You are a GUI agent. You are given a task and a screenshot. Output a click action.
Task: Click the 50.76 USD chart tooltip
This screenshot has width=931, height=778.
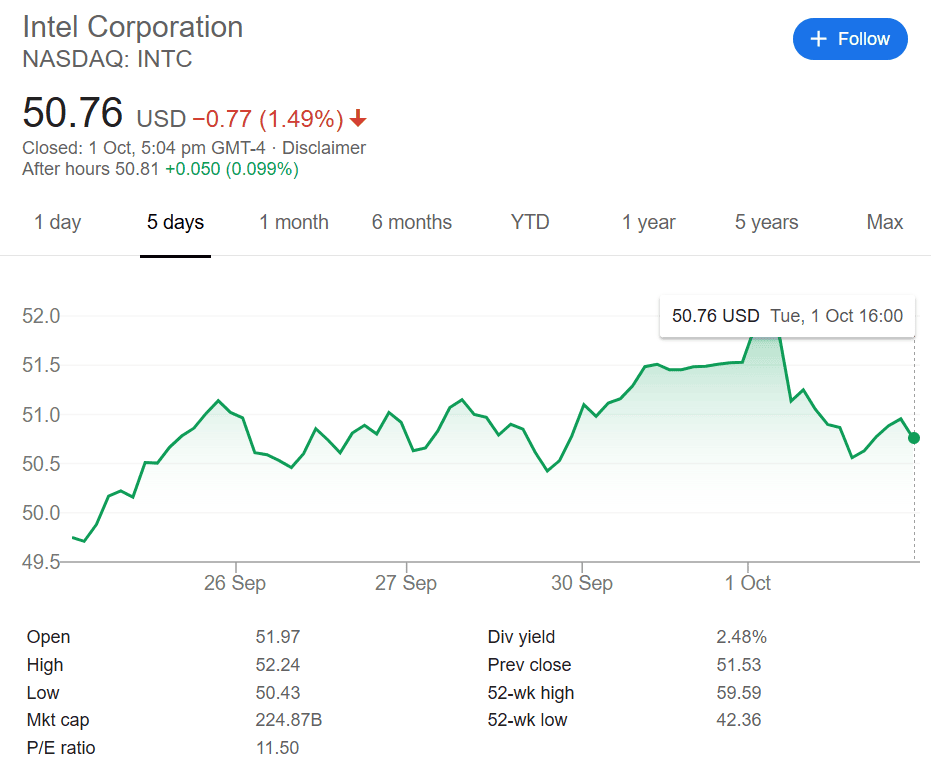[x=787, y=316]
